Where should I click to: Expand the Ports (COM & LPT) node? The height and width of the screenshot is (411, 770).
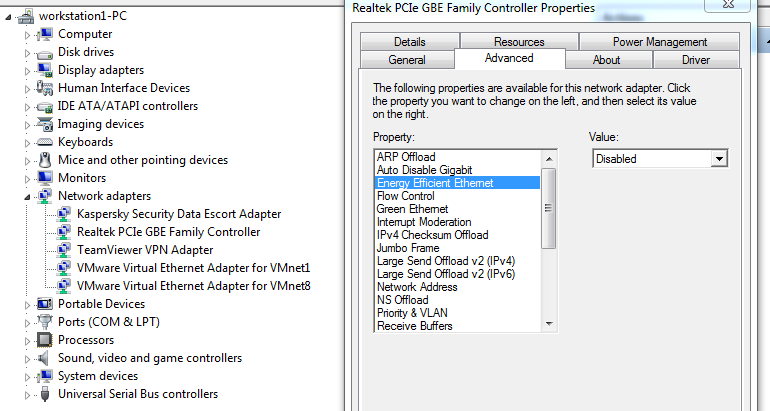tap(28, 323)
